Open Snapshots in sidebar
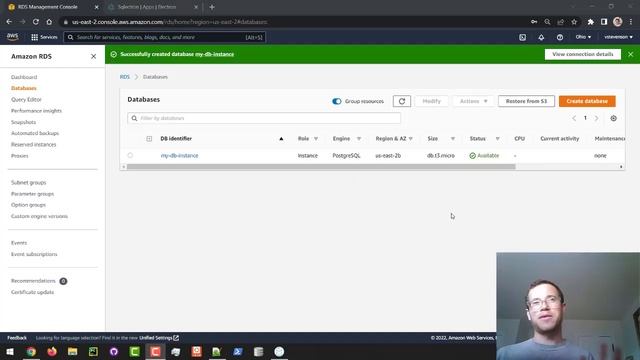 pyautogui.click(x=23, y=122)
